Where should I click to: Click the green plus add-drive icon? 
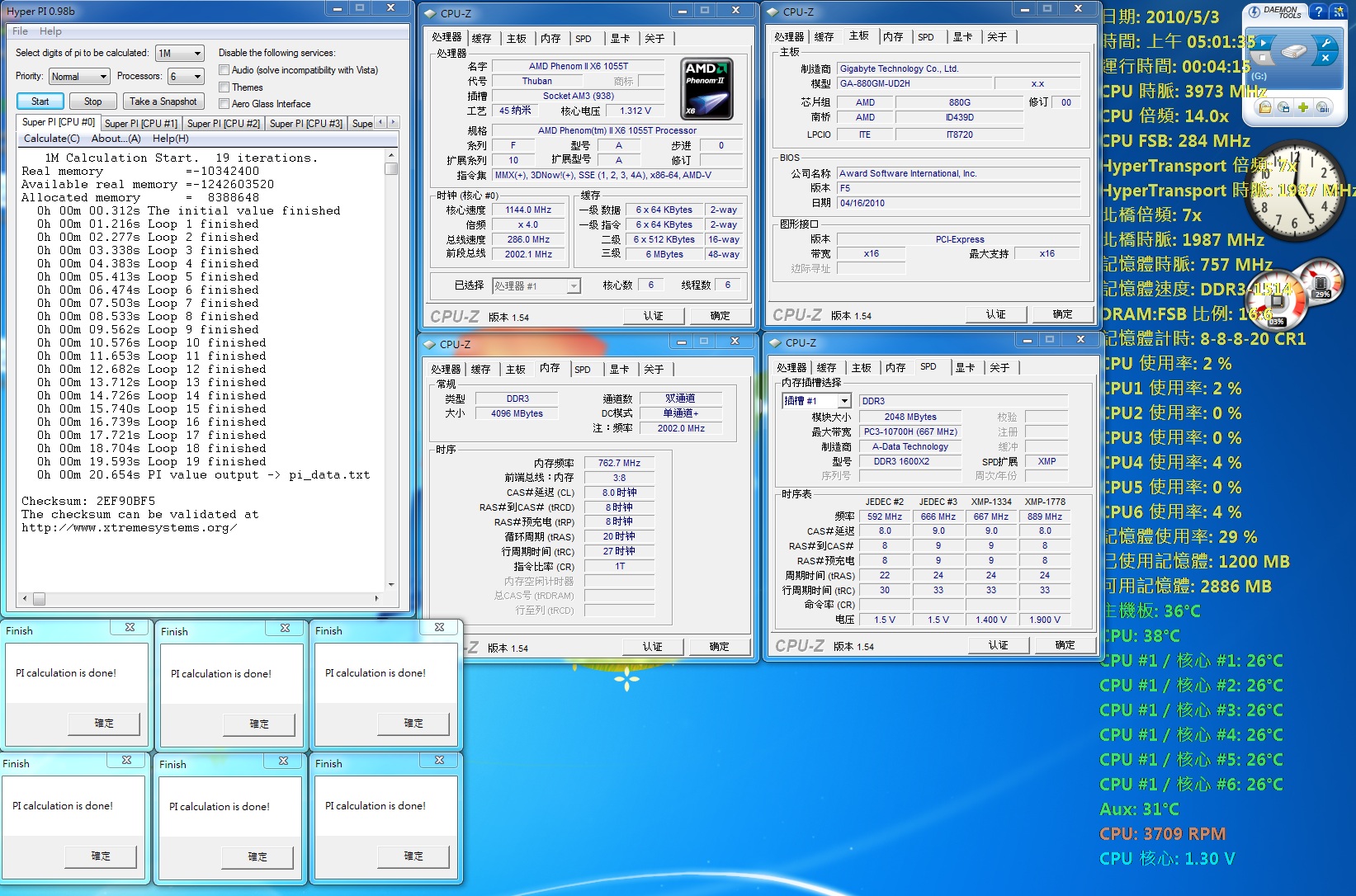tap(1302, 107)
